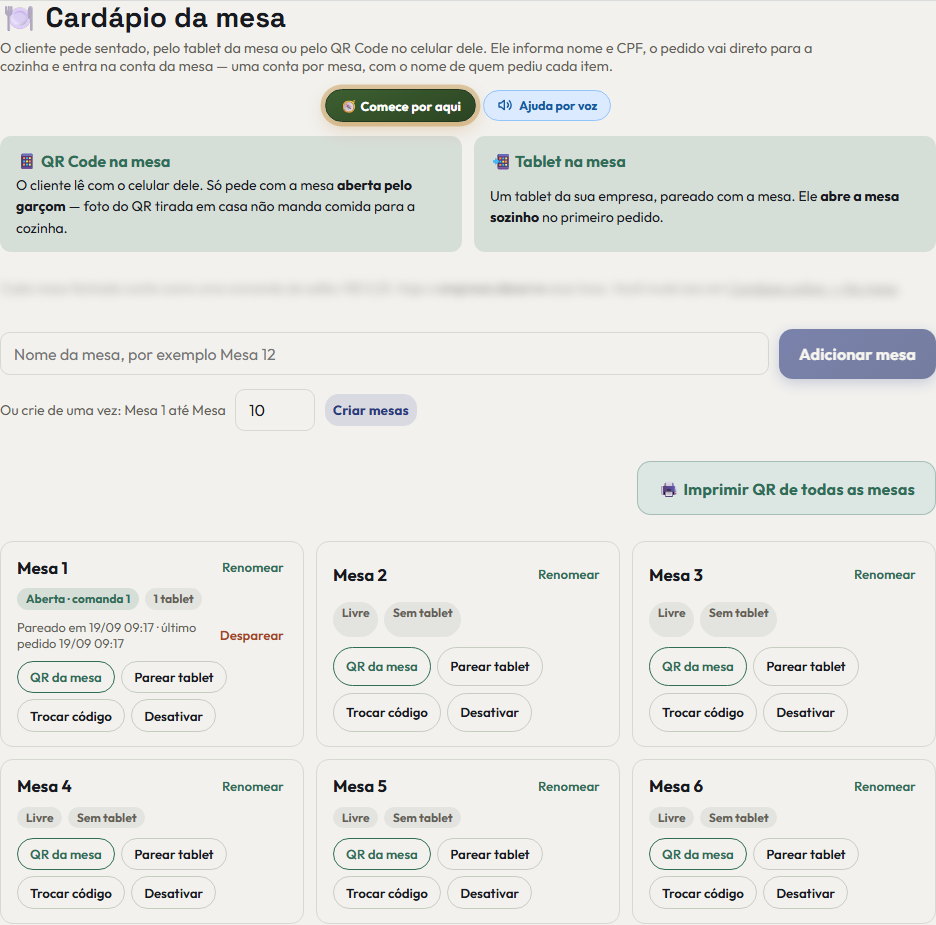Click the Tablet na mesa icon
This screenshot has width=936, height=925.
[501, 161]
